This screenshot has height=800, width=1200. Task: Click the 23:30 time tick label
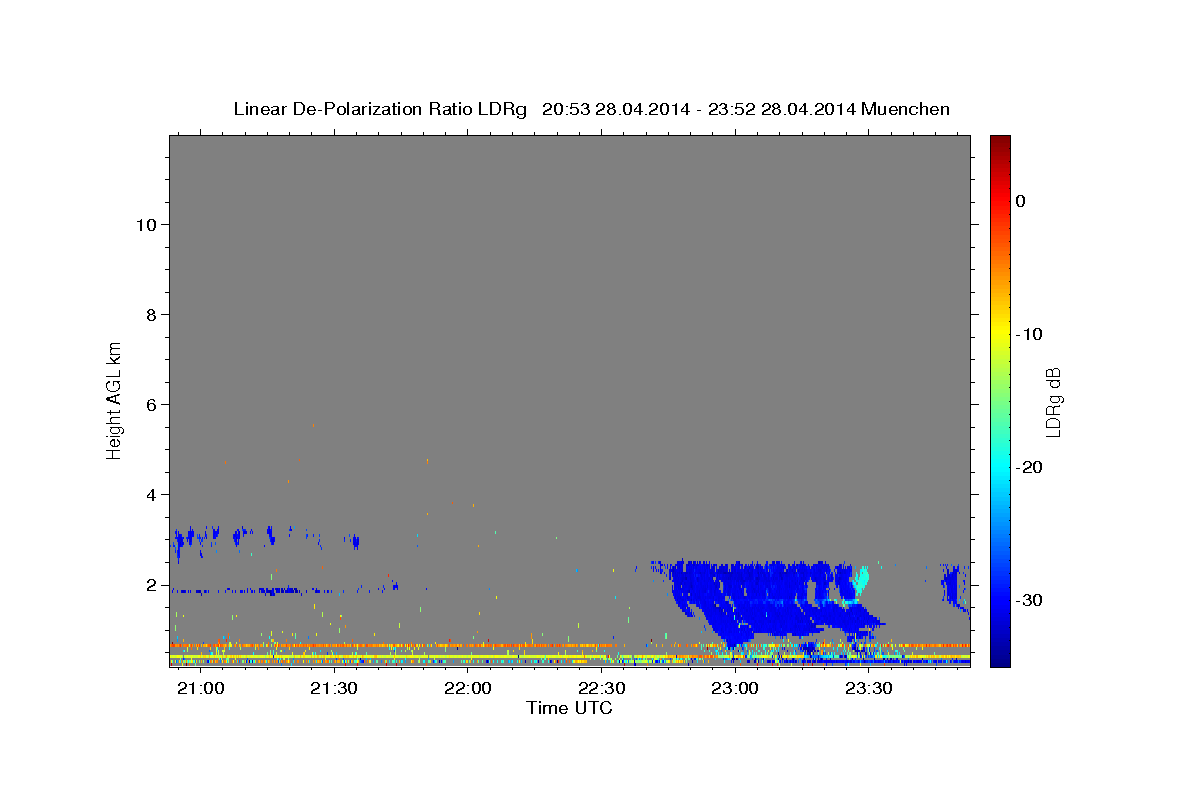tap(869, 689)
